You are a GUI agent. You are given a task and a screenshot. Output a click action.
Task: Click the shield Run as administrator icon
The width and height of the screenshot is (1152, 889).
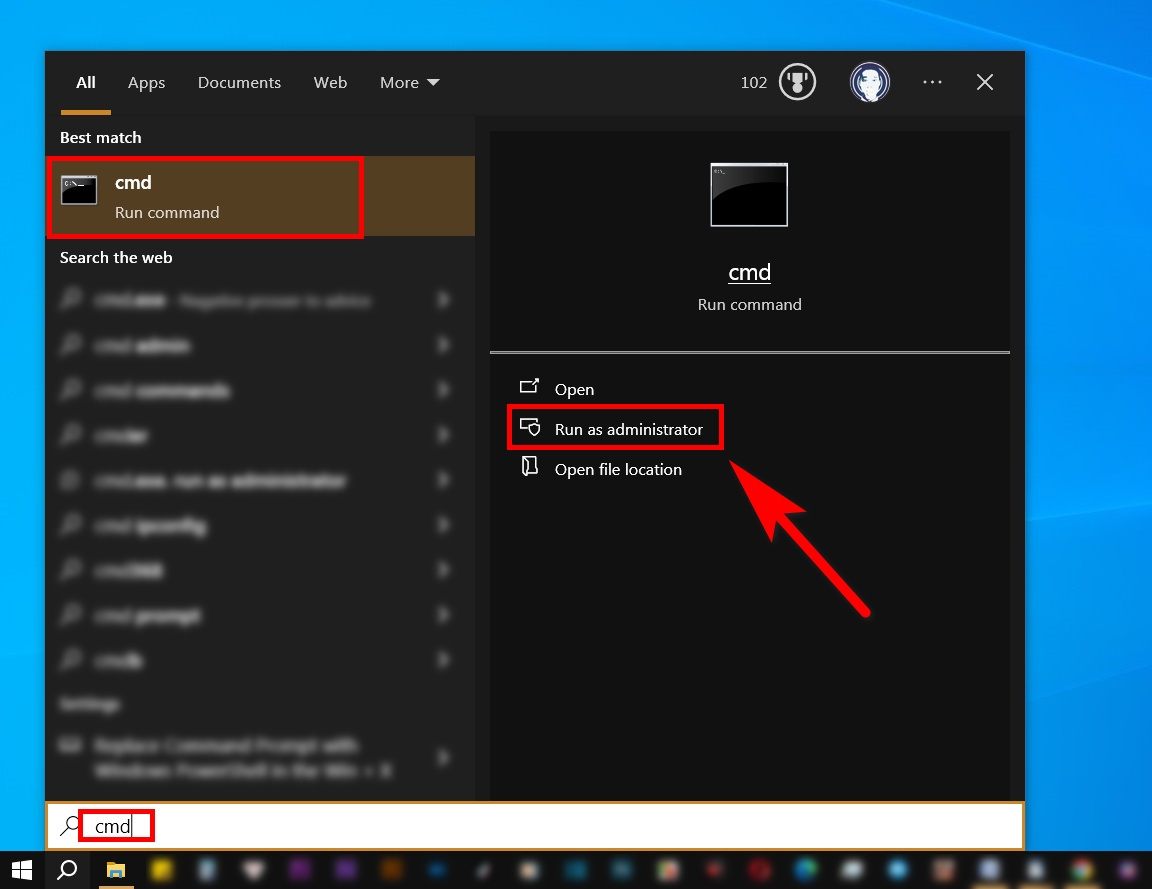pyautogui.click(x=530, y=427)
